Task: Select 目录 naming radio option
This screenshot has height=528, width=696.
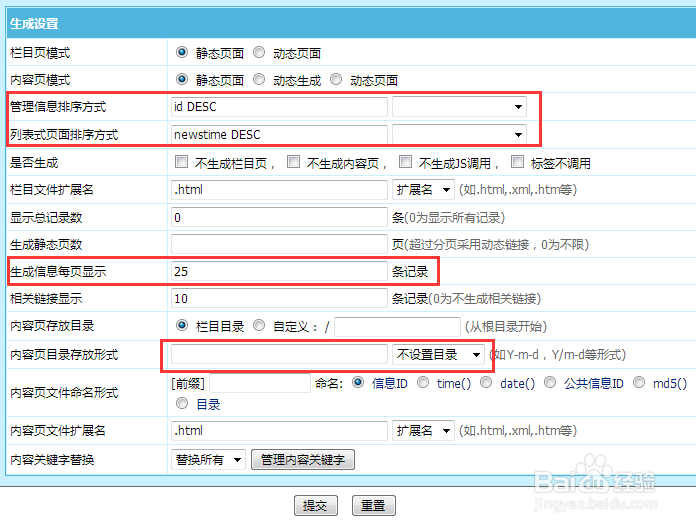Action: click(182, 403)
